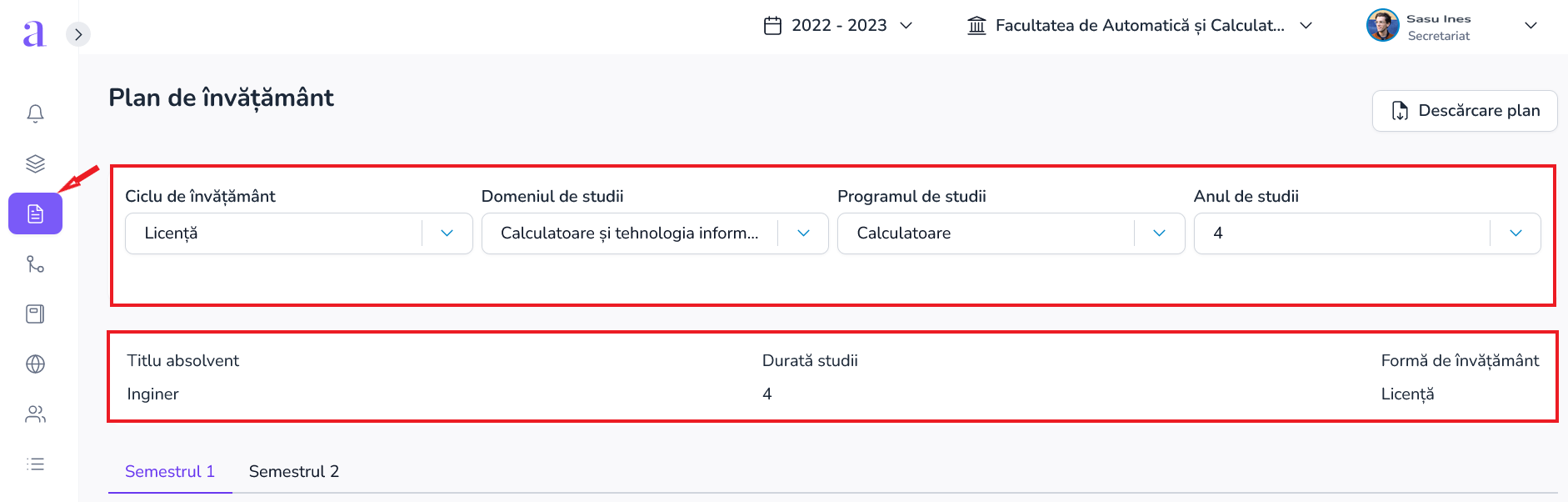Image resolution: width=1568 pixels, height=502 pixels.
Task: Open the 2022 - 2023 academic year dropdown
Action: coord(838,25)
